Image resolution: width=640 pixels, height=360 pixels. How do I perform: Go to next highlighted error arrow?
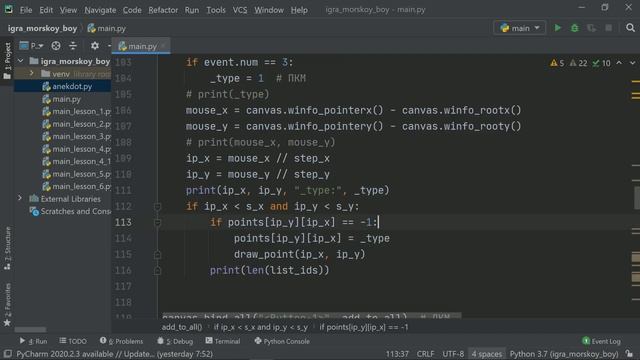pos(632,63)
